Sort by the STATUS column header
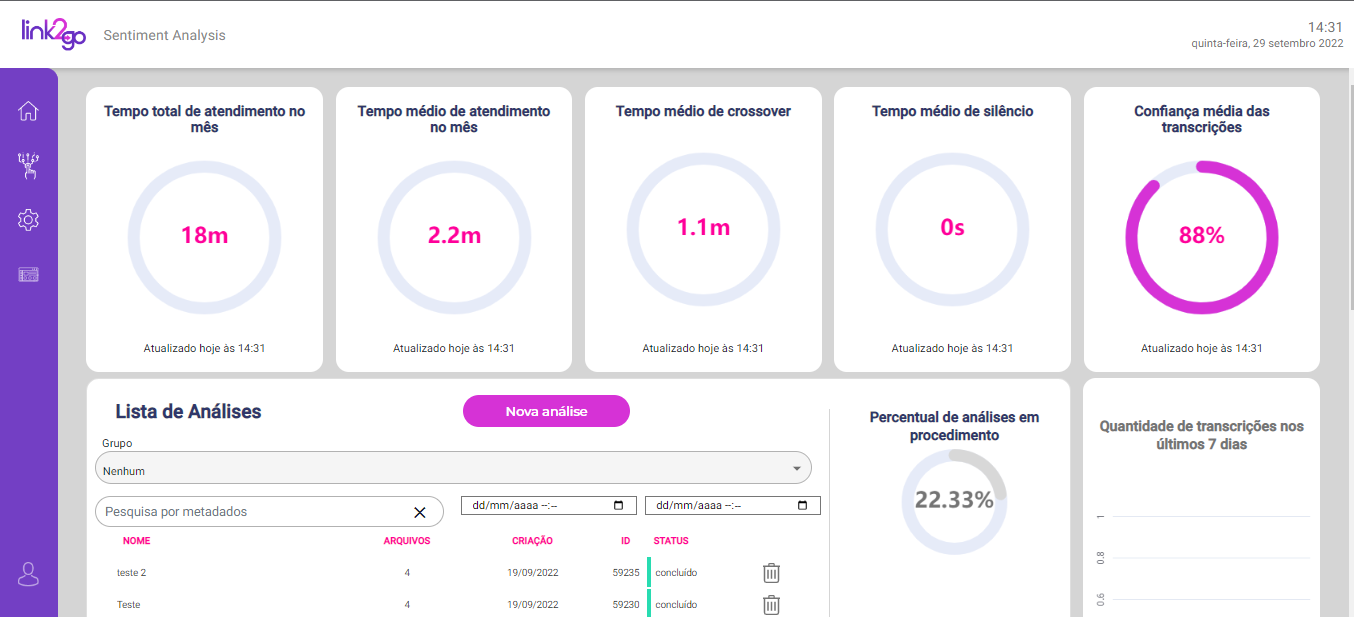Screen dimensions: 1354x617 671,540
